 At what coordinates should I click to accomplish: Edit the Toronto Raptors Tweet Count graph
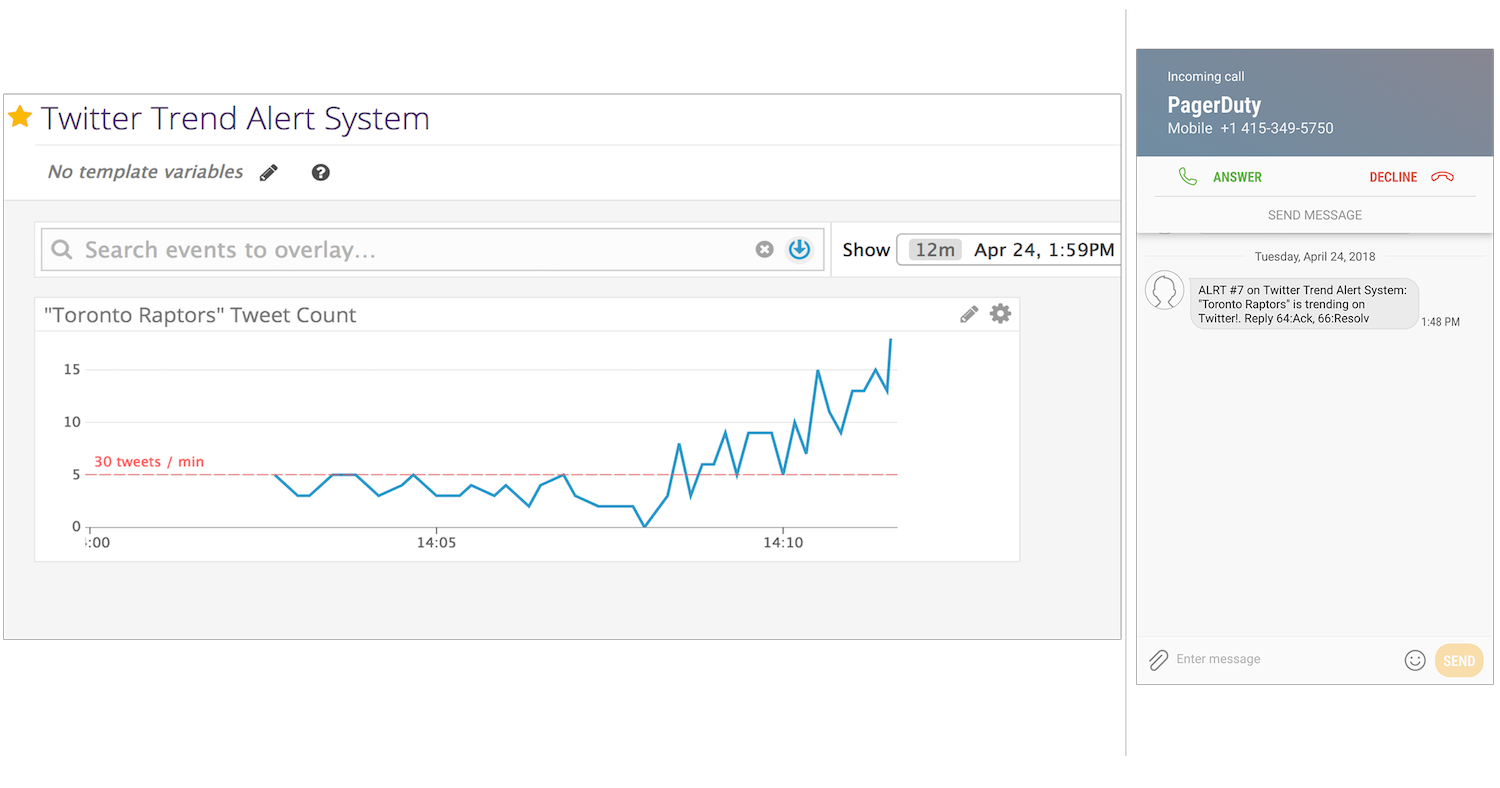pyautogui.click(x=968, y=315)
